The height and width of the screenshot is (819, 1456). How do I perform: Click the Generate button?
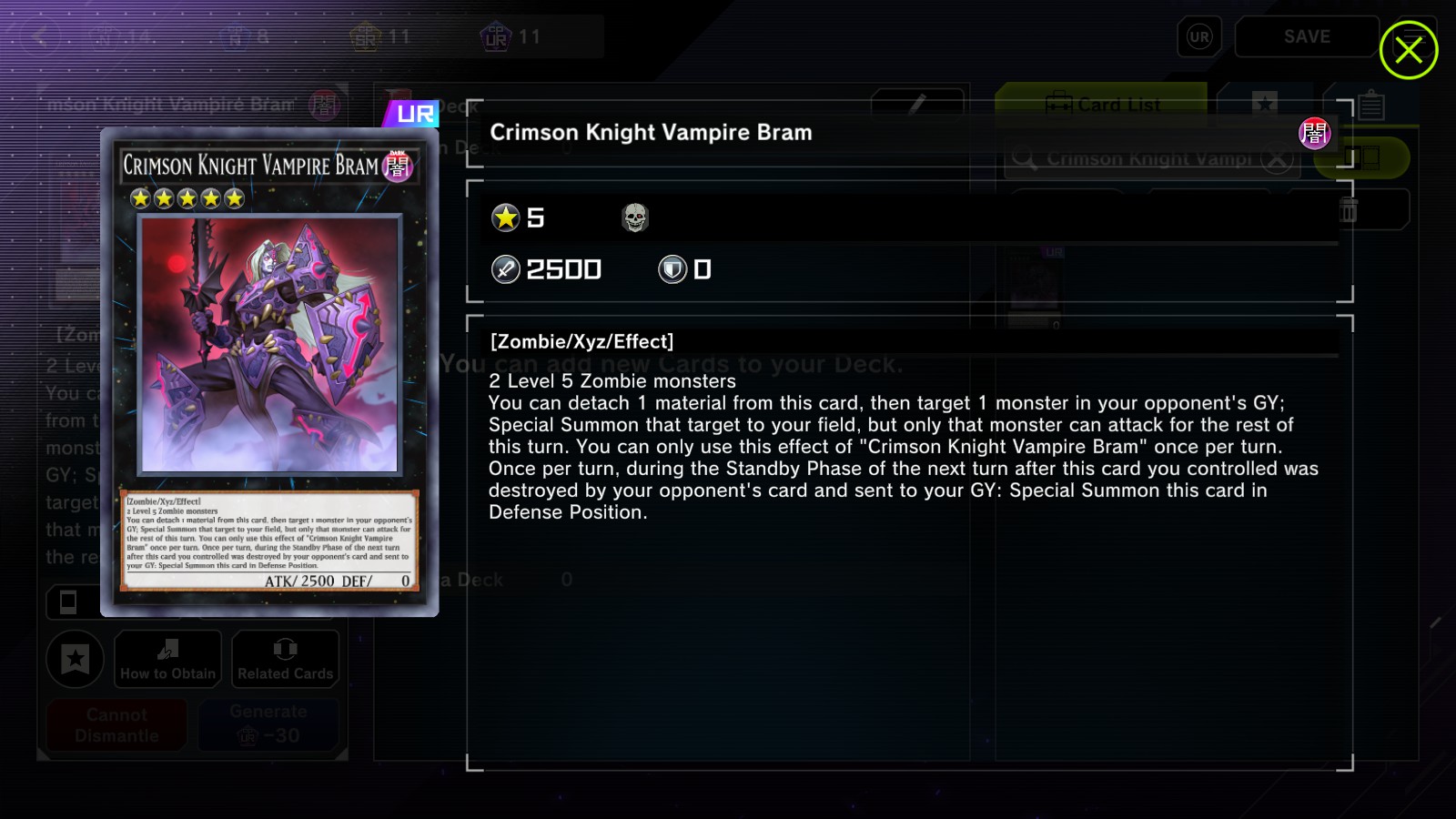[x=268, y=724]
